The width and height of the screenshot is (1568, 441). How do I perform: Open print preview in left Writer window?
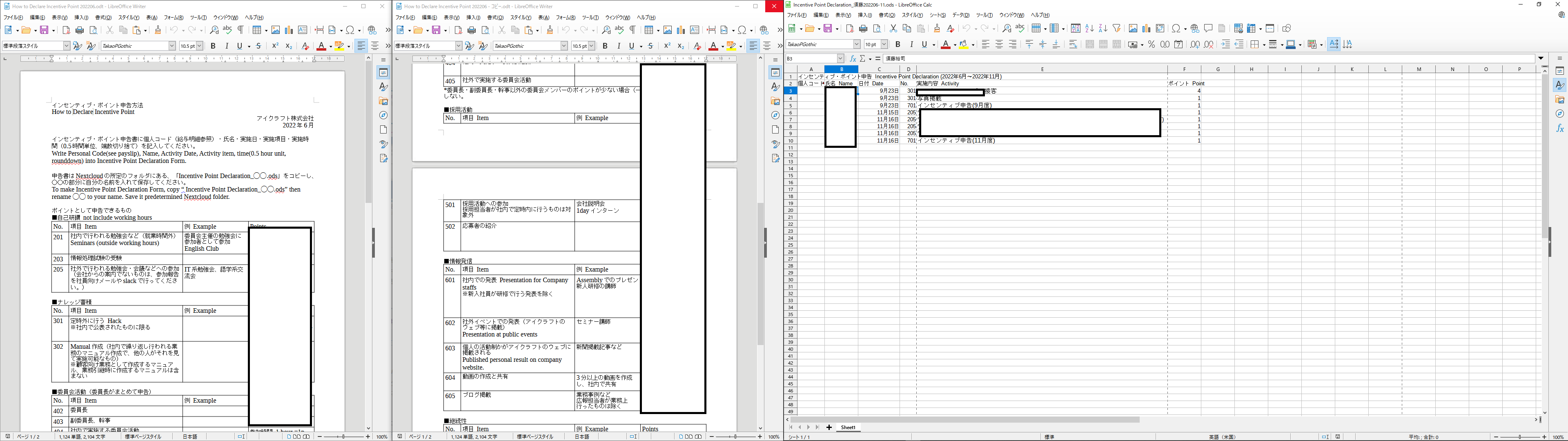94,30
